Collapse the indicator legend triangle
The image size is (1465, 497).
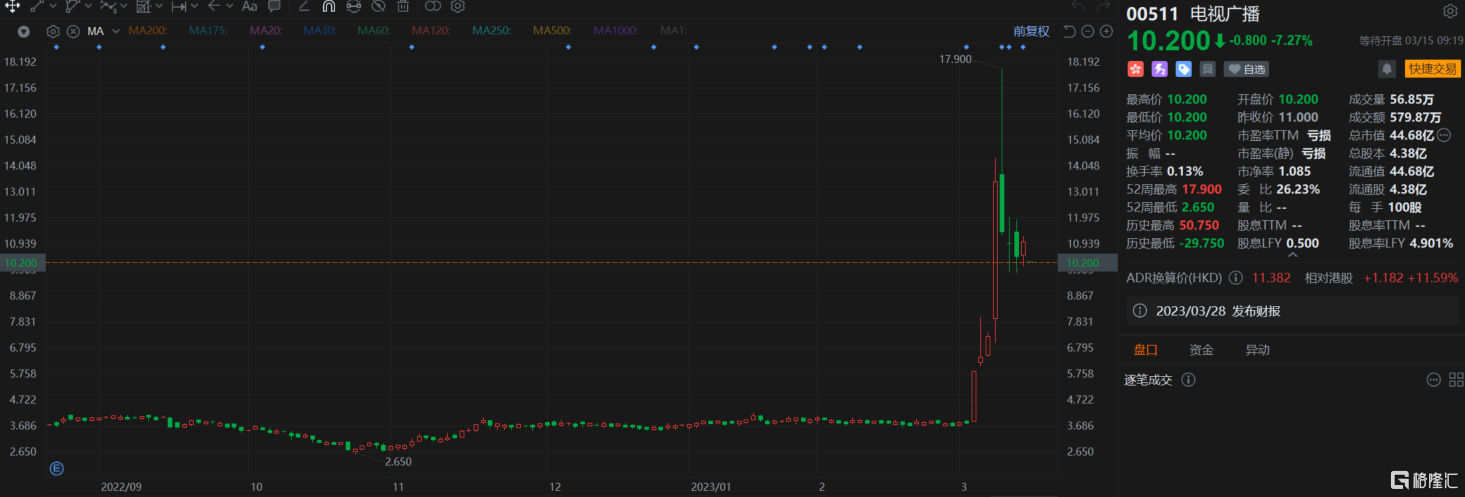[24, 31]
